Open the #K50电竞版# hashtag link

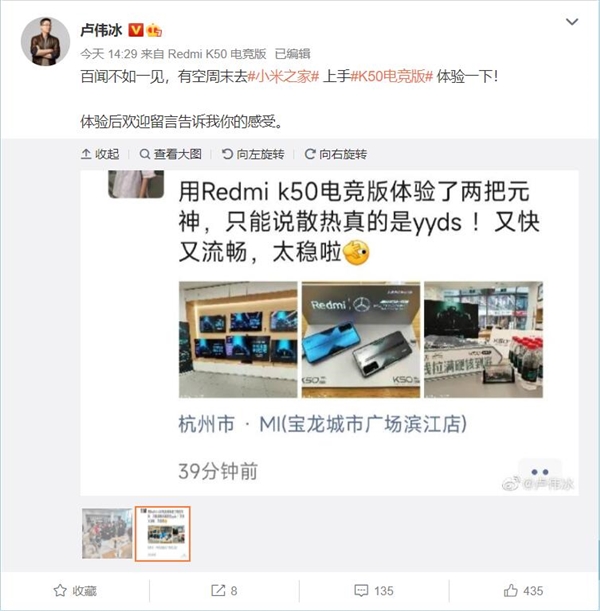pyautogui.click(x=392, y=76)
